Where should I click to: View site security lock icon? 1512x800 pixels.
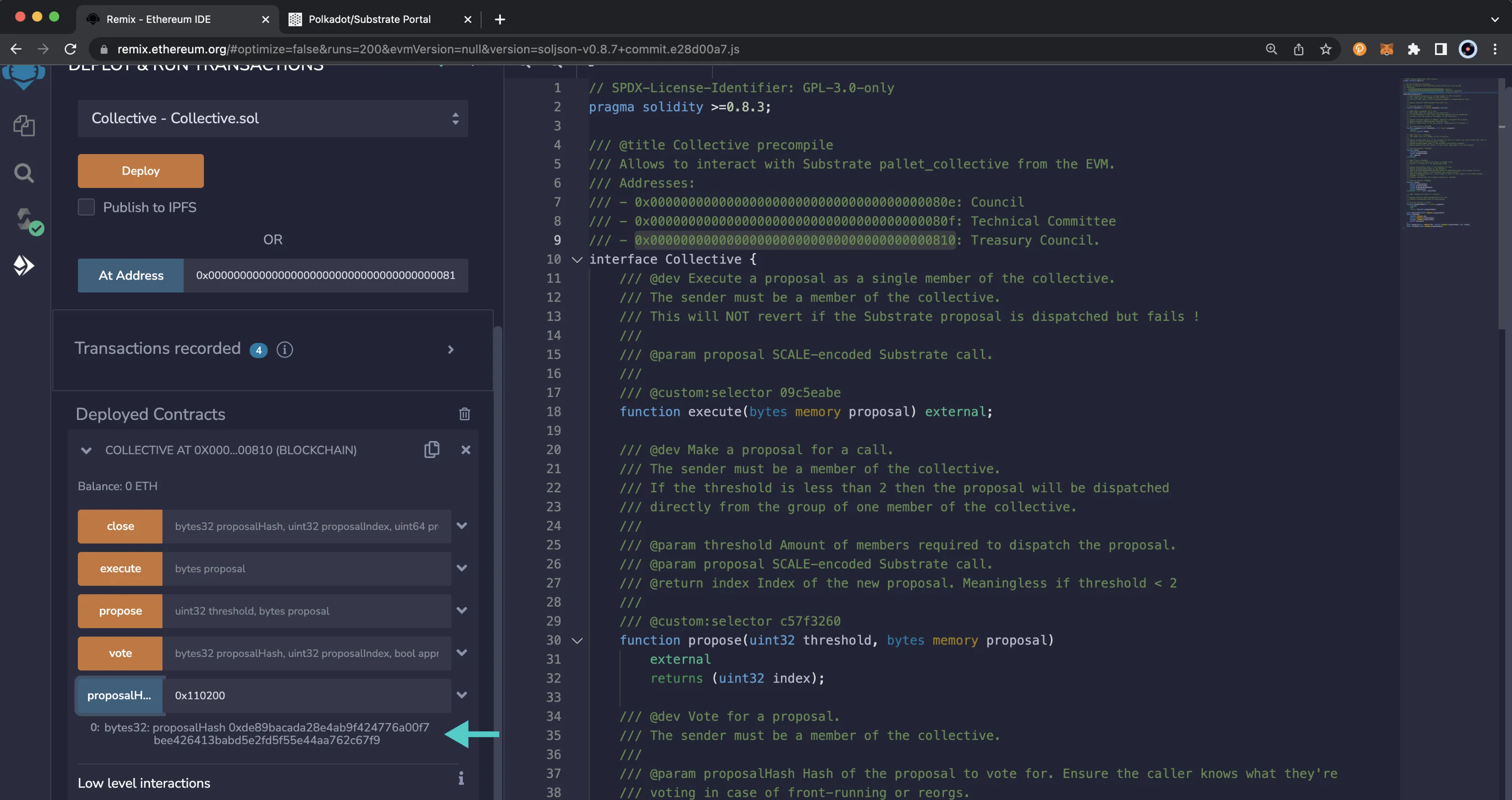point(104,50)
